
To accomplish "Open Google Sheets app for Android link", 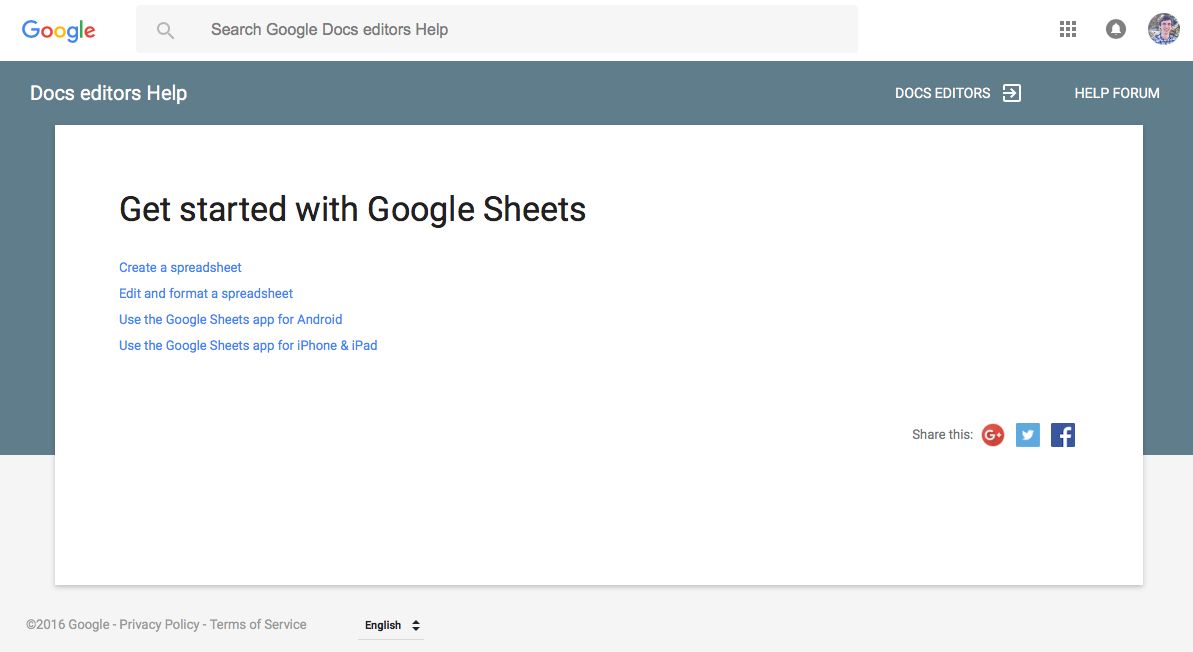I will coord(230,319).
